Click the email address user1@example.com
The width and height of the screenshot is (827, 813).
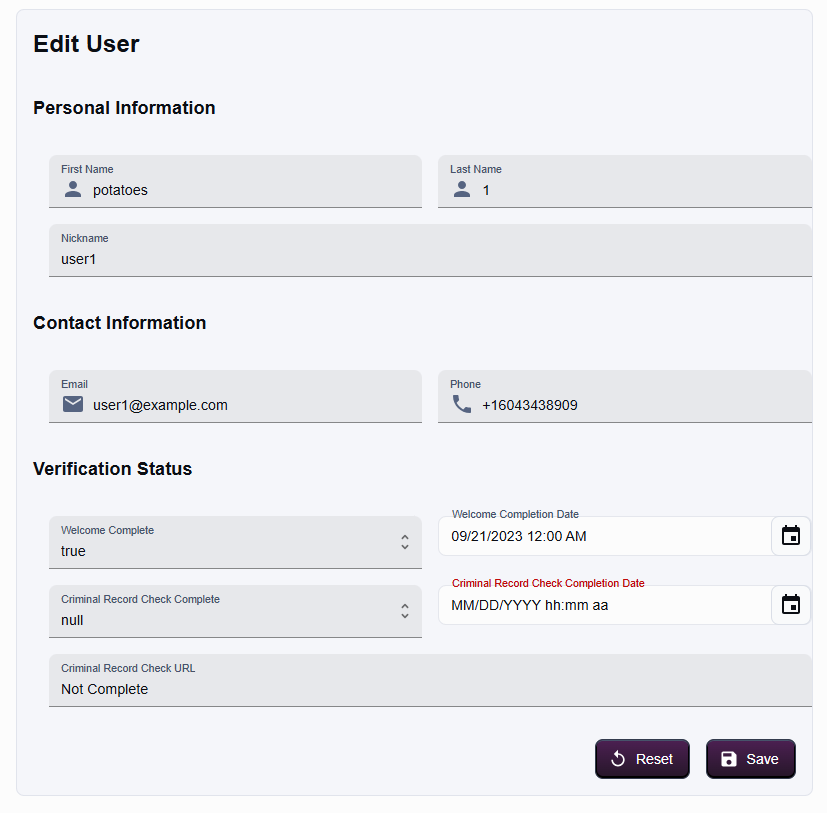pos(160,405)
